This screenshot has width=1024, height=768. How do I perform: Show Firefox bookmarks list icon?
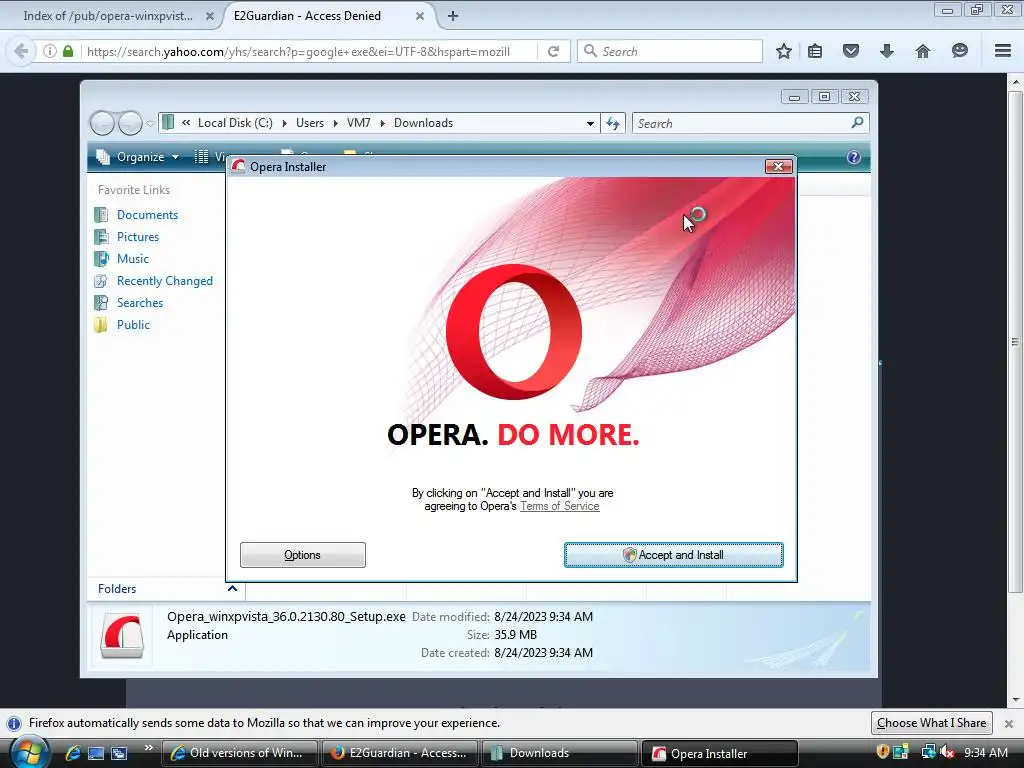[x=815, y=51]
